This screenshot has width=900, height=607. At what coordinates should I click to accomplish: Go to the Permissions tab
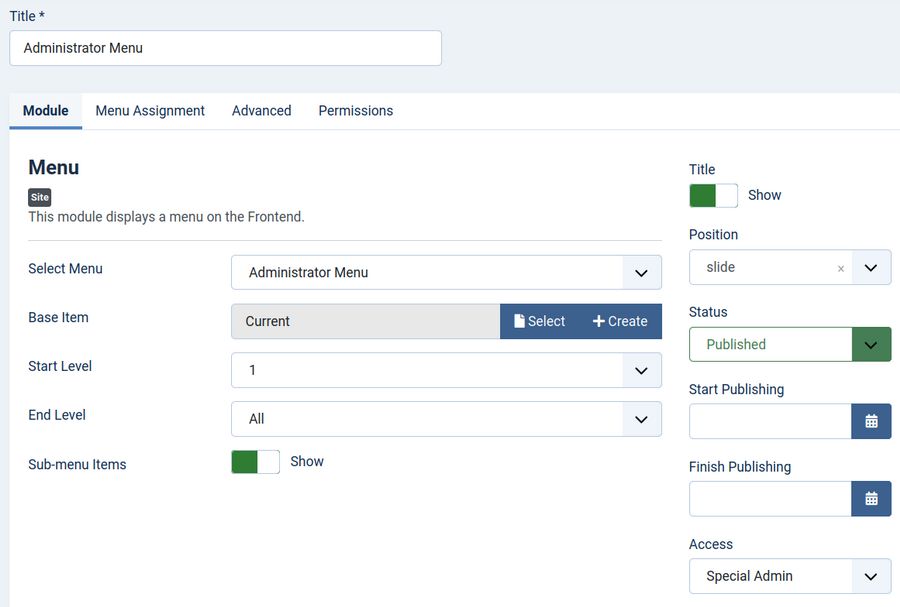coord(355,111)
